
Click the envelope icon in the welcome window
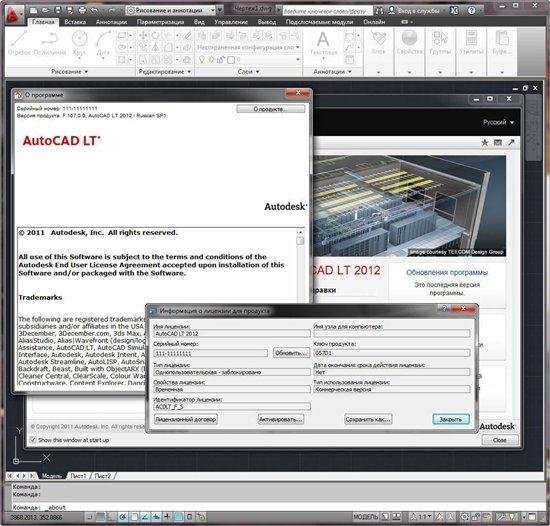(498, 142)
